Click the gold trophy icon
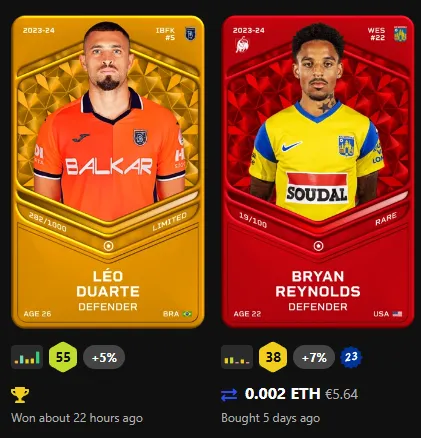This screenshot has width=421, height=438. (20, 395)
